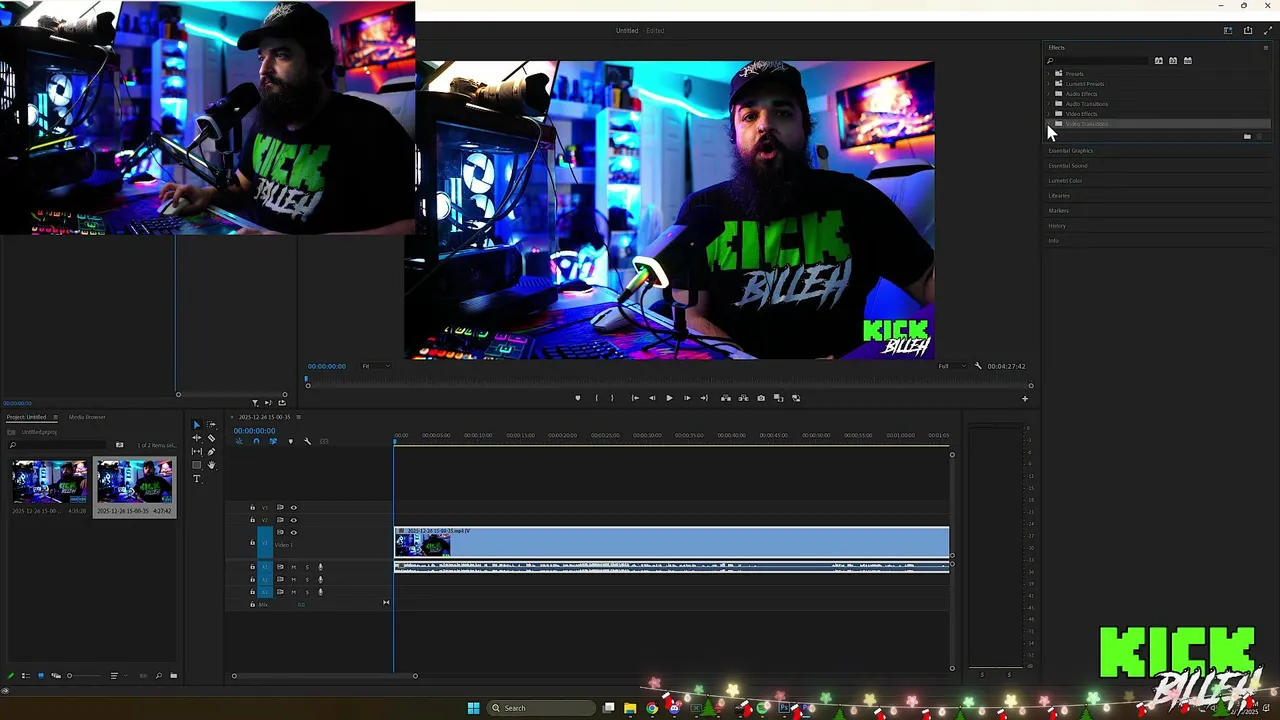
Task: Click the Go to Out point button
Action: click(704, 398)
